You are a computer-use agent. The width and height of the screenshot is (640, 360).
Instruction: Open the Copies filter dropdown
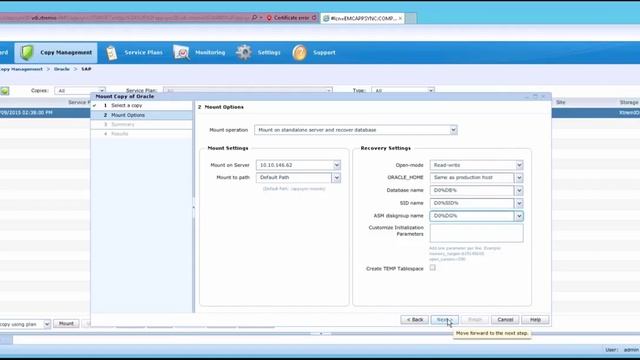pyautogui.click(x=102, y=90)
